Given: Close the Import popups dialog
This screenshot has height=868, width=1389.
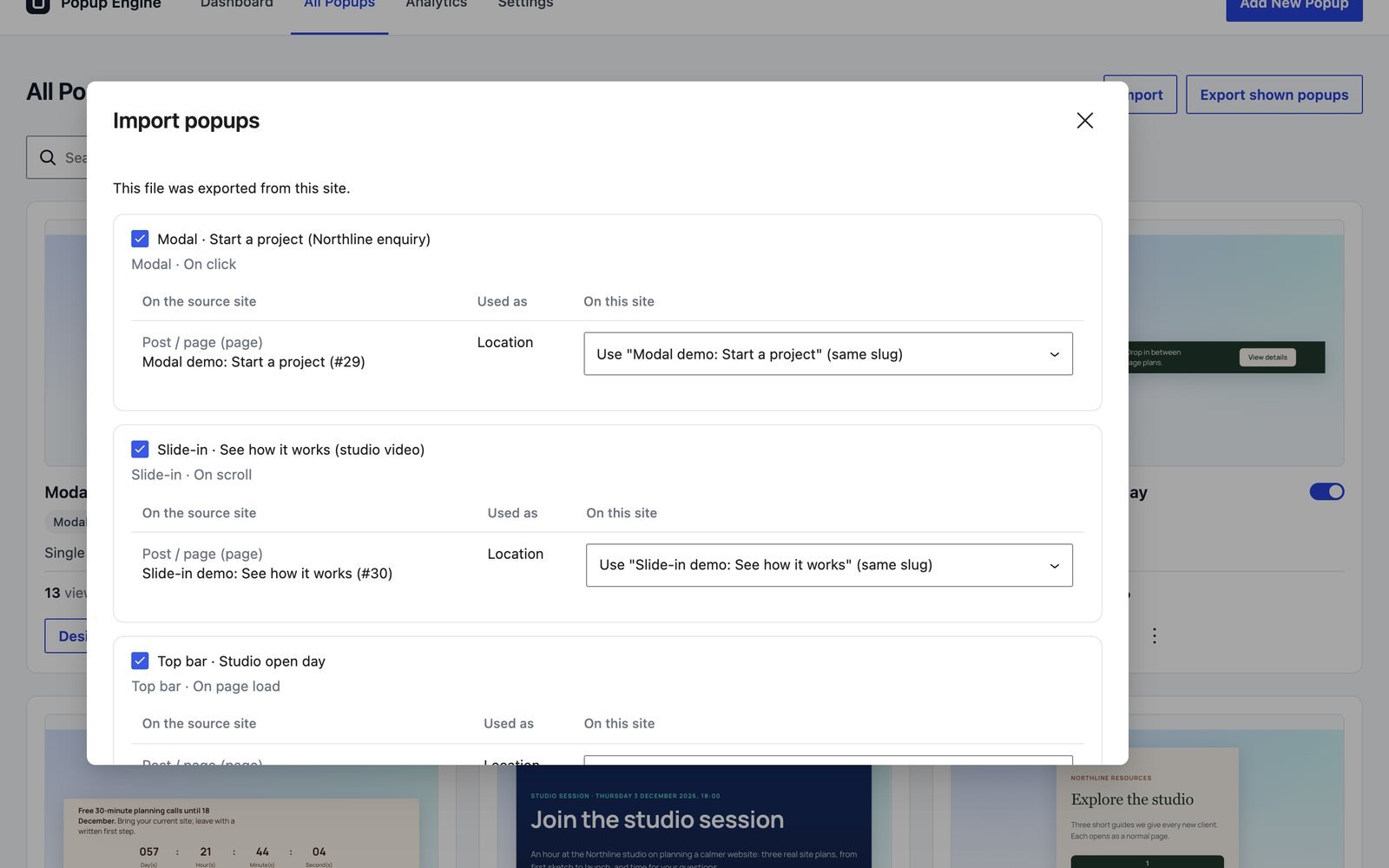Looking at the screenshot, I should point(1084,121).
